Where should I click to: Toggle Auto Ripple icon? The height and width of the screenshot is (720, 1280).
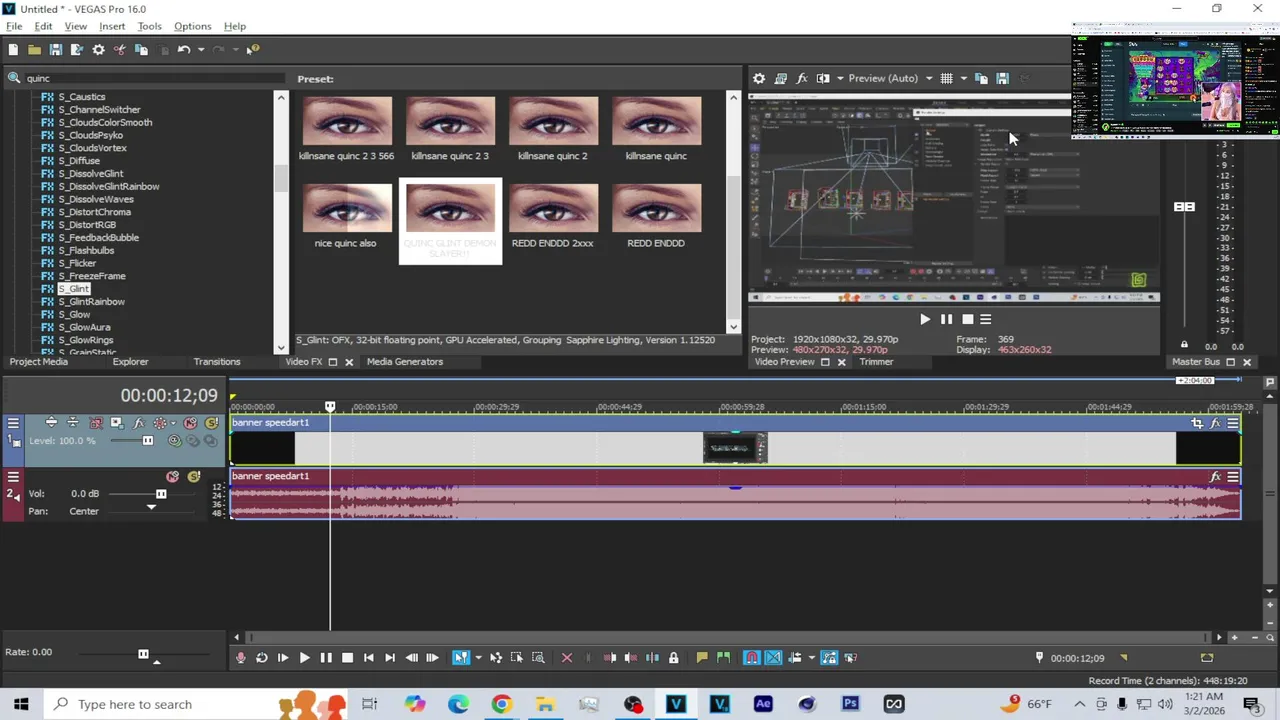(x=795, y=657)
